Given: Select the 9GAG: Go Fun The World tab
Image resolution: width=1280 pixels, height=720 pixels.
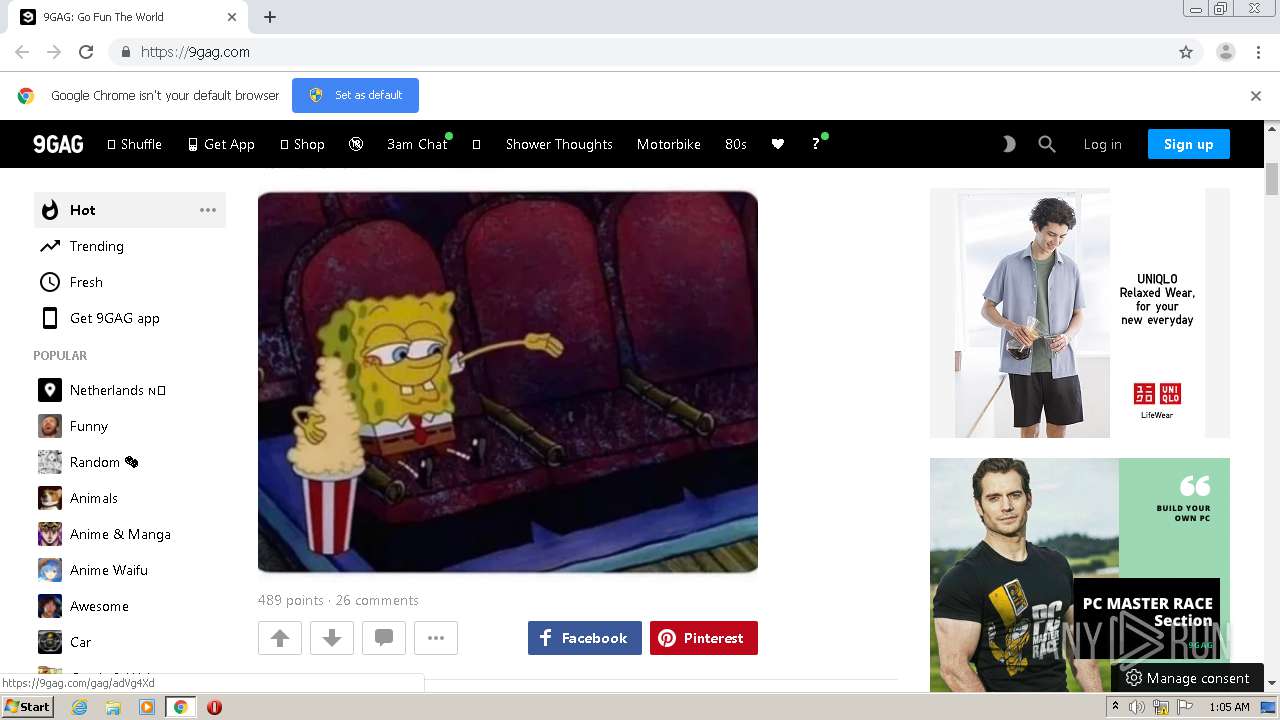Looking at the screenshot, I should point(128,17).
